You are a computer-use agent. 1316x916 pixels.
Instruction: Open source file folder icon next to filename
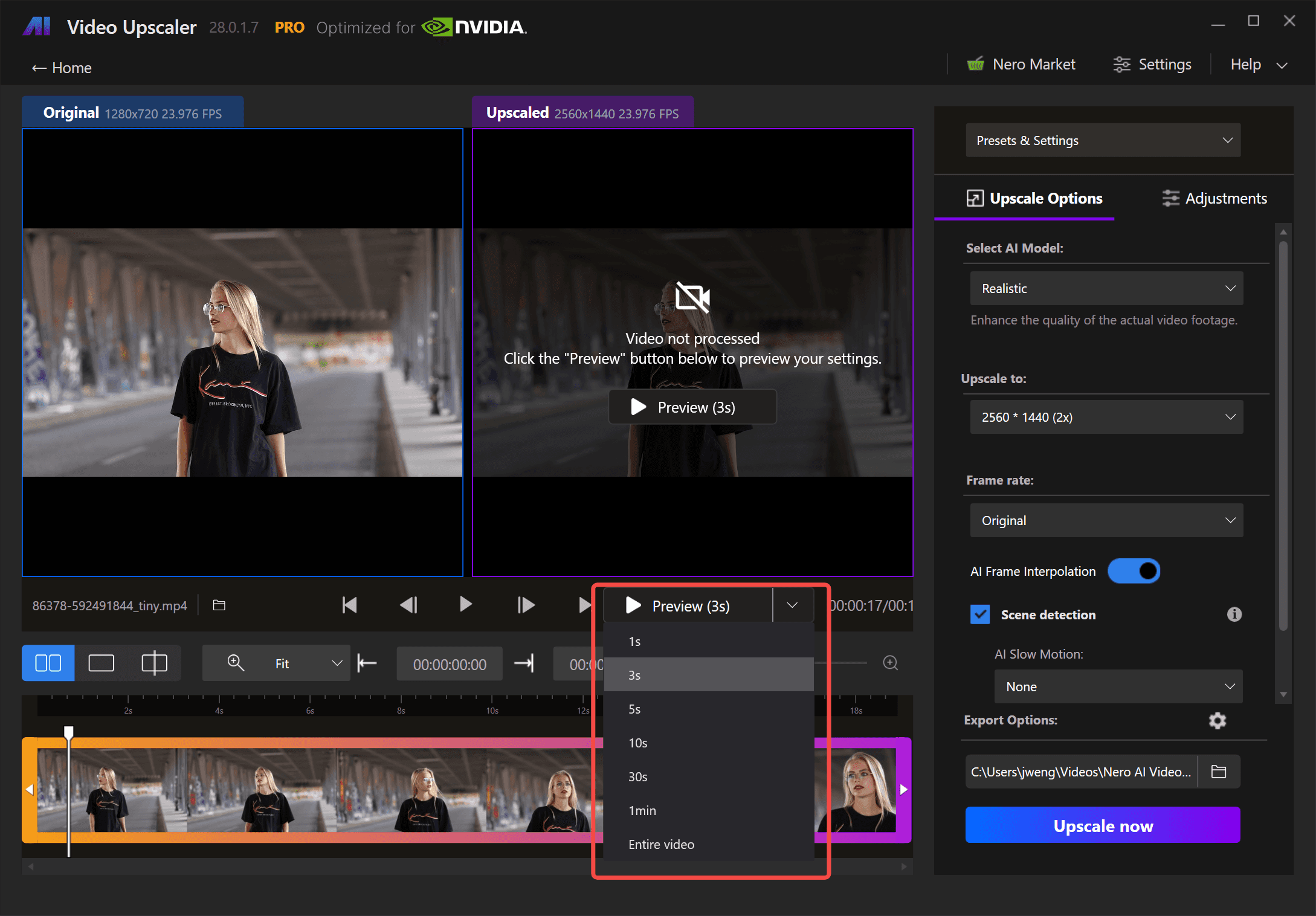point(219,605)
